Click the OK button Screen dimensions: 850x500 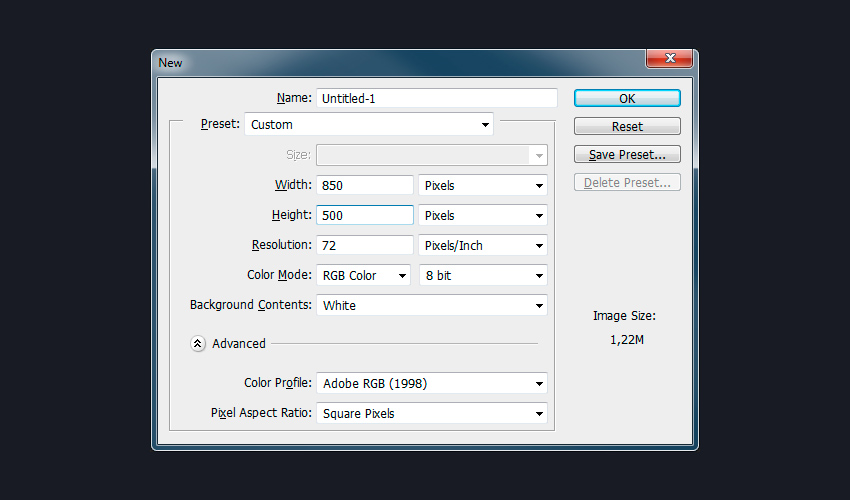(x=627, y=98)
